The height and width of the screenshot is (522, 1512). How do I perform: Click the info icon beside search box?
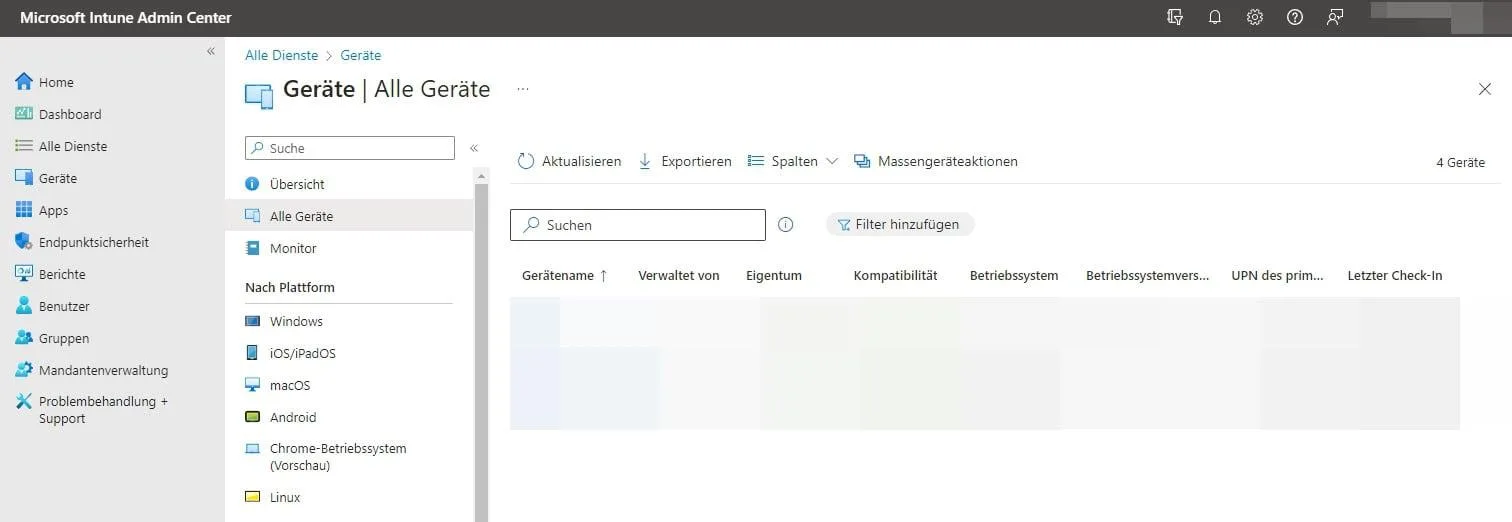[x=785, y=225]
